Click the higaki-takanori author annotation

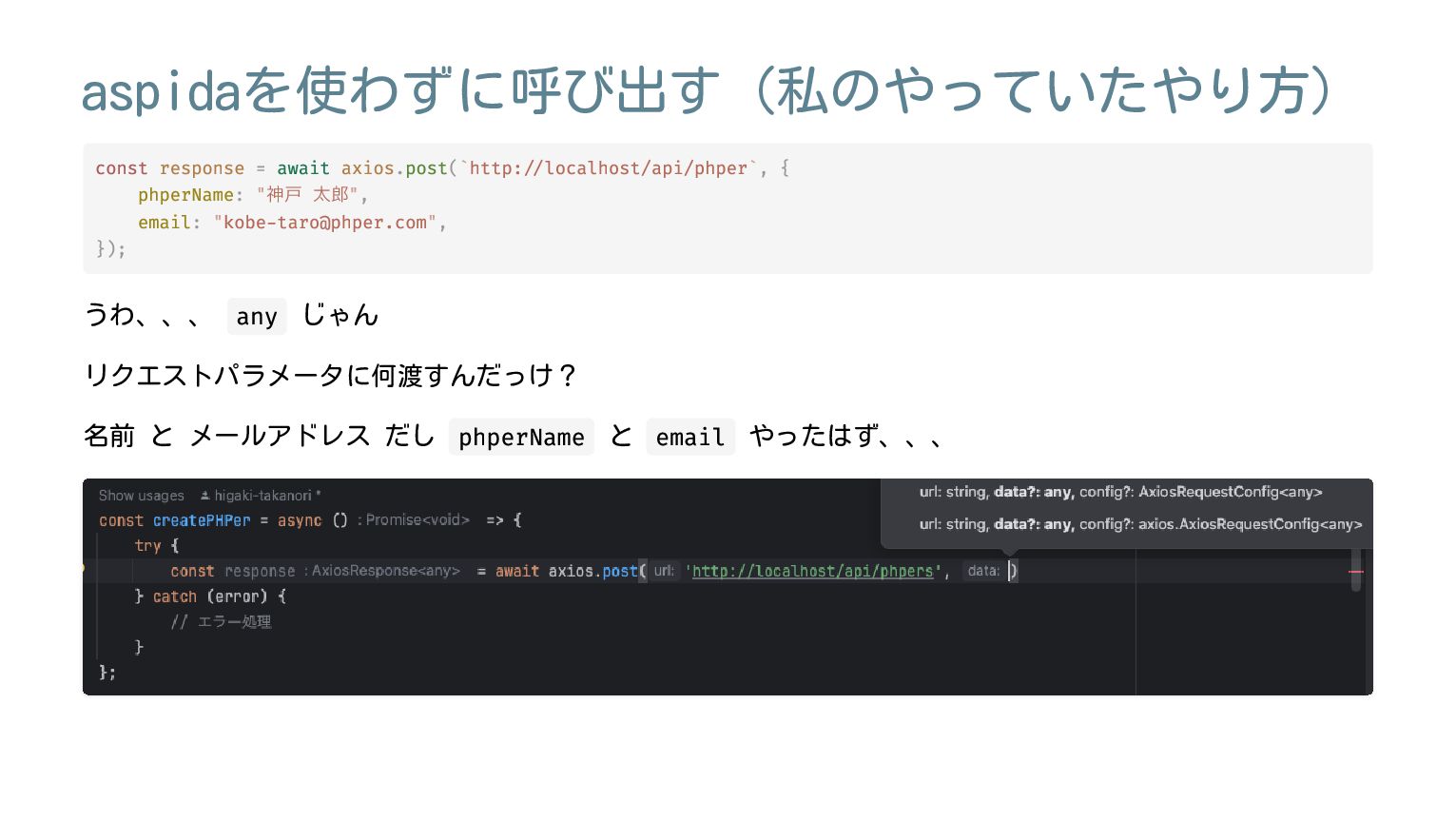262,496
